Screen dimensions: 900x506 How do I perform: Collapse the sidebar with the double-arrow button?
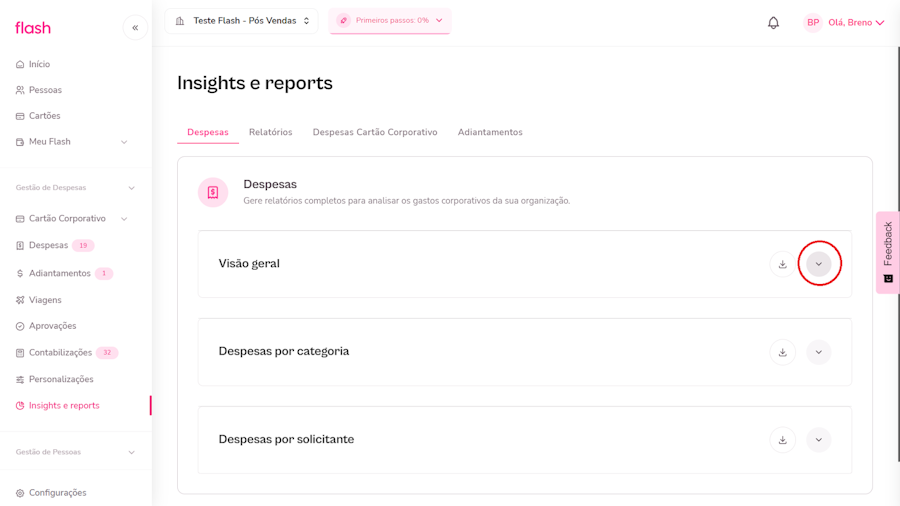point(135,28)
